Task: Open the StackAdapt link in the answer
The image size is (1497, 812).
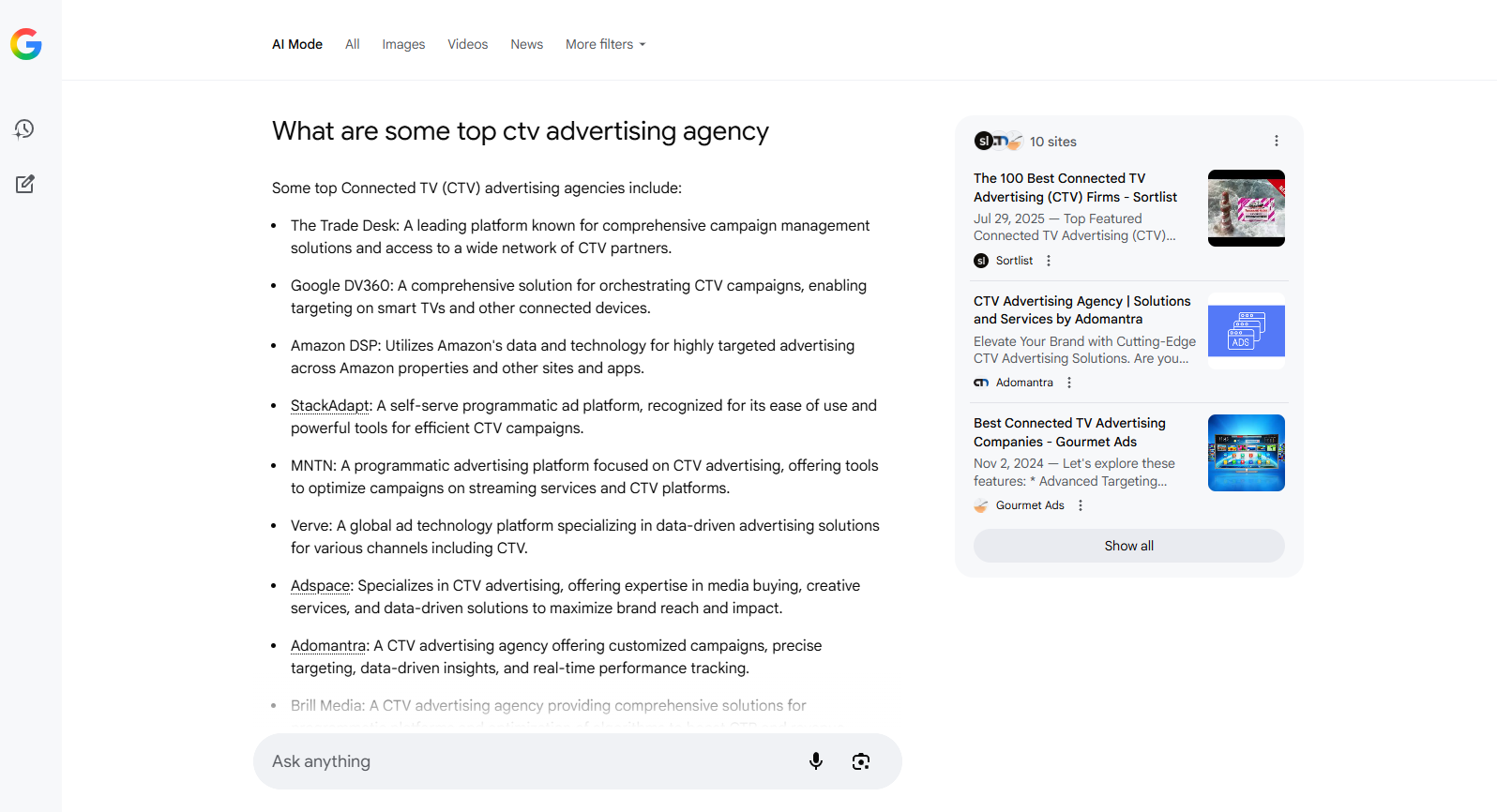Action: (330, 405)
